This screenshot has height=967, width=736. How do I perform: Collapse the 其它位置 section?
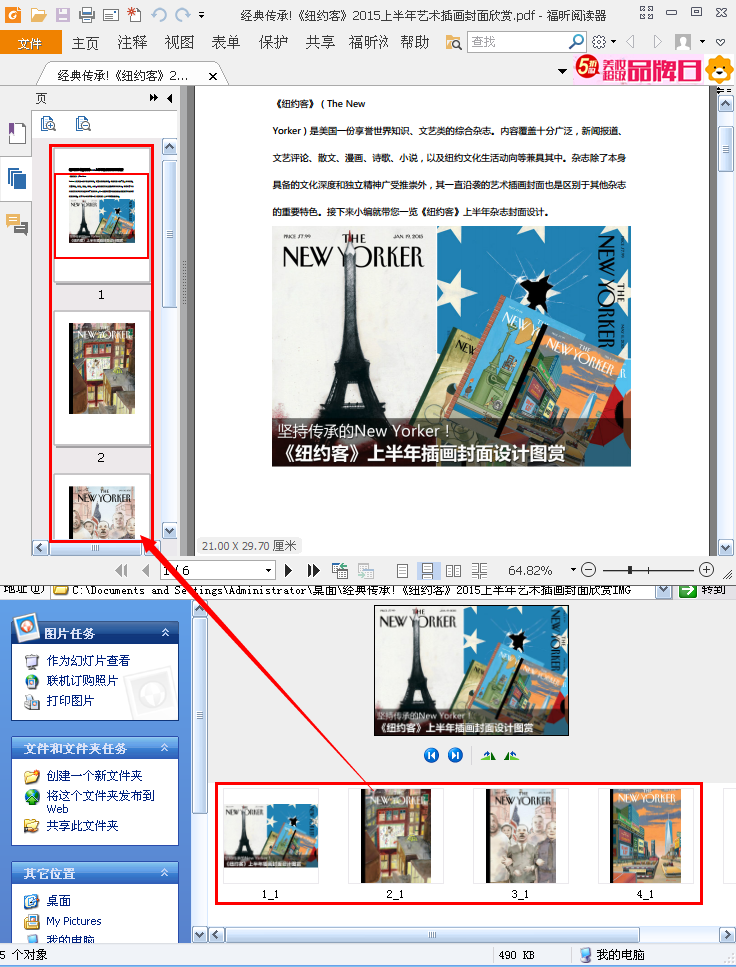[x=165, y=873]
